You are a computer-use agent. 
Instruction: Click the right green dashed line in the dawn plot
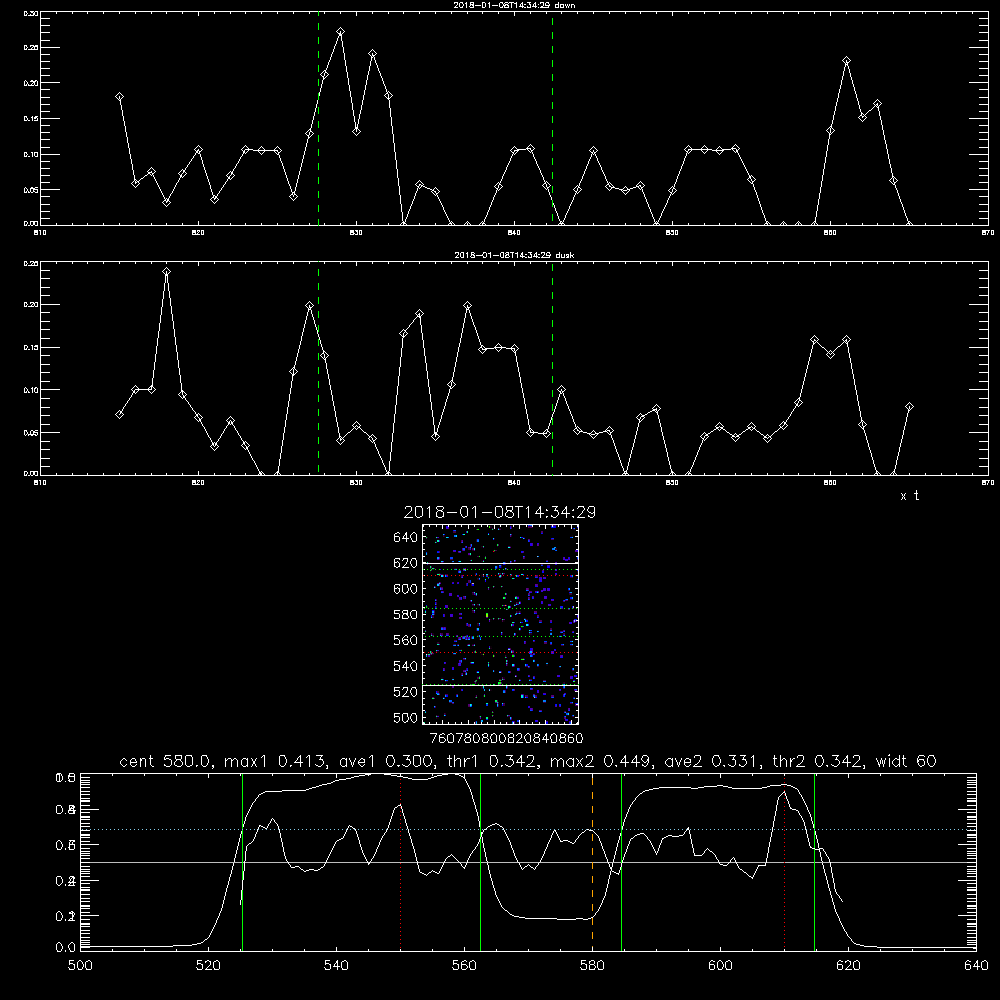click(x=552, y=121)
